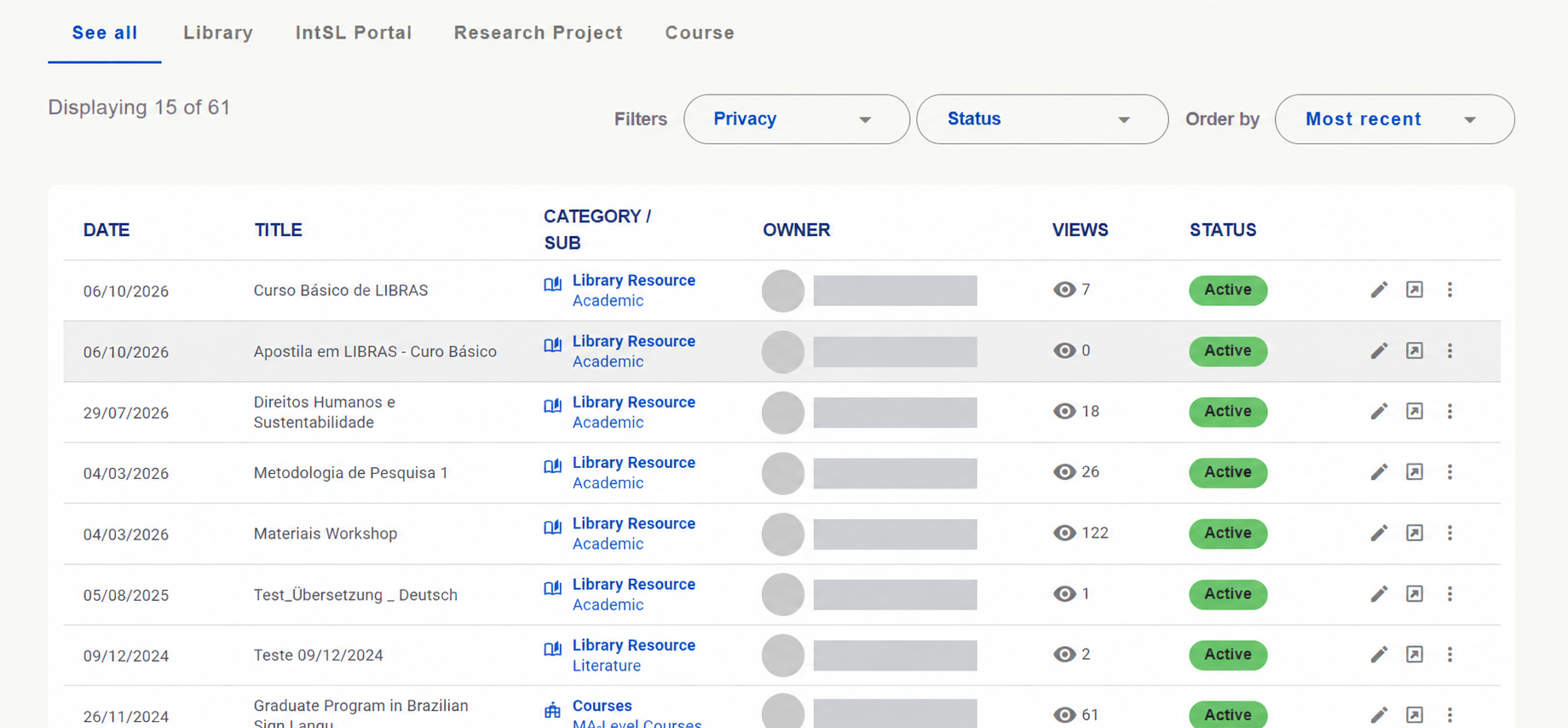Open Curso Básico de LIBRAS in new window

click(x=1415, y=290)
